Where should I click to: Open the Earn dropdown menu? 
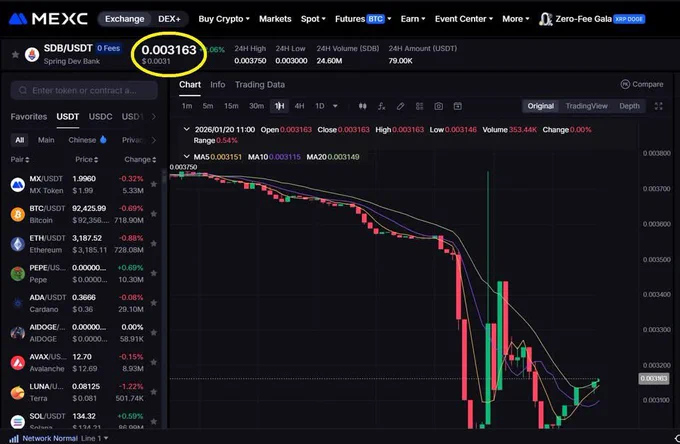(x=413, y=19)
